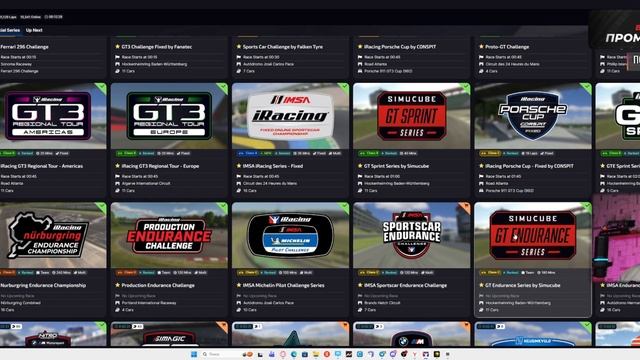Open iRacing GT3 Regional Tour - Americas title
Image resolution: width=640 pixels, height=360 pixels.
click(x=41, y=166)
